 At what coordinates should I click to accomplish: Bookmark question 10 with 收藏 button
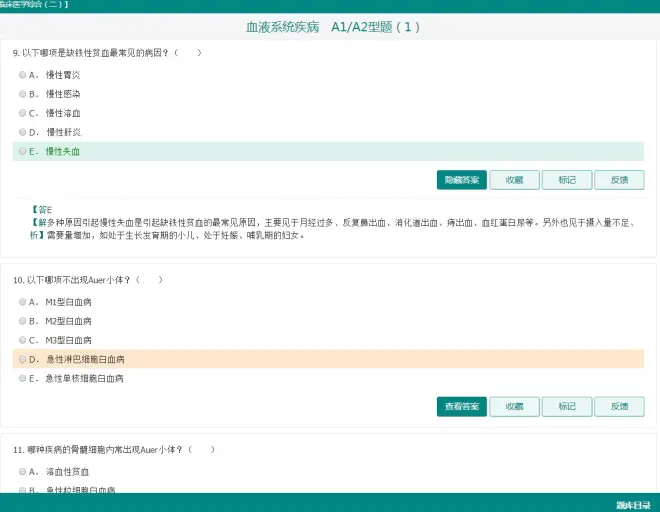[x=514, y=407]
